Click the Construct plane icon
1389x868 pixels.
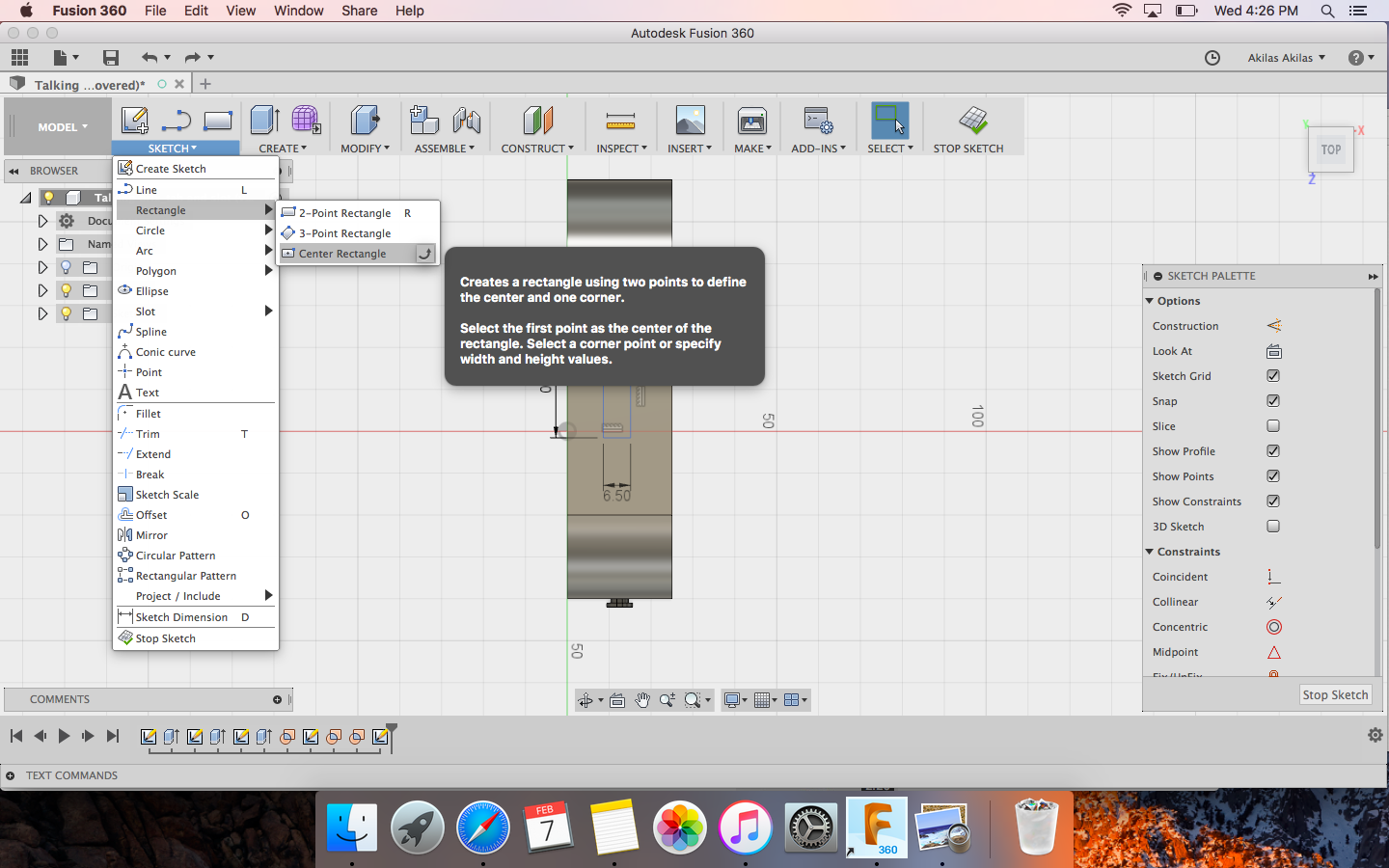click(x=537, y=122)
